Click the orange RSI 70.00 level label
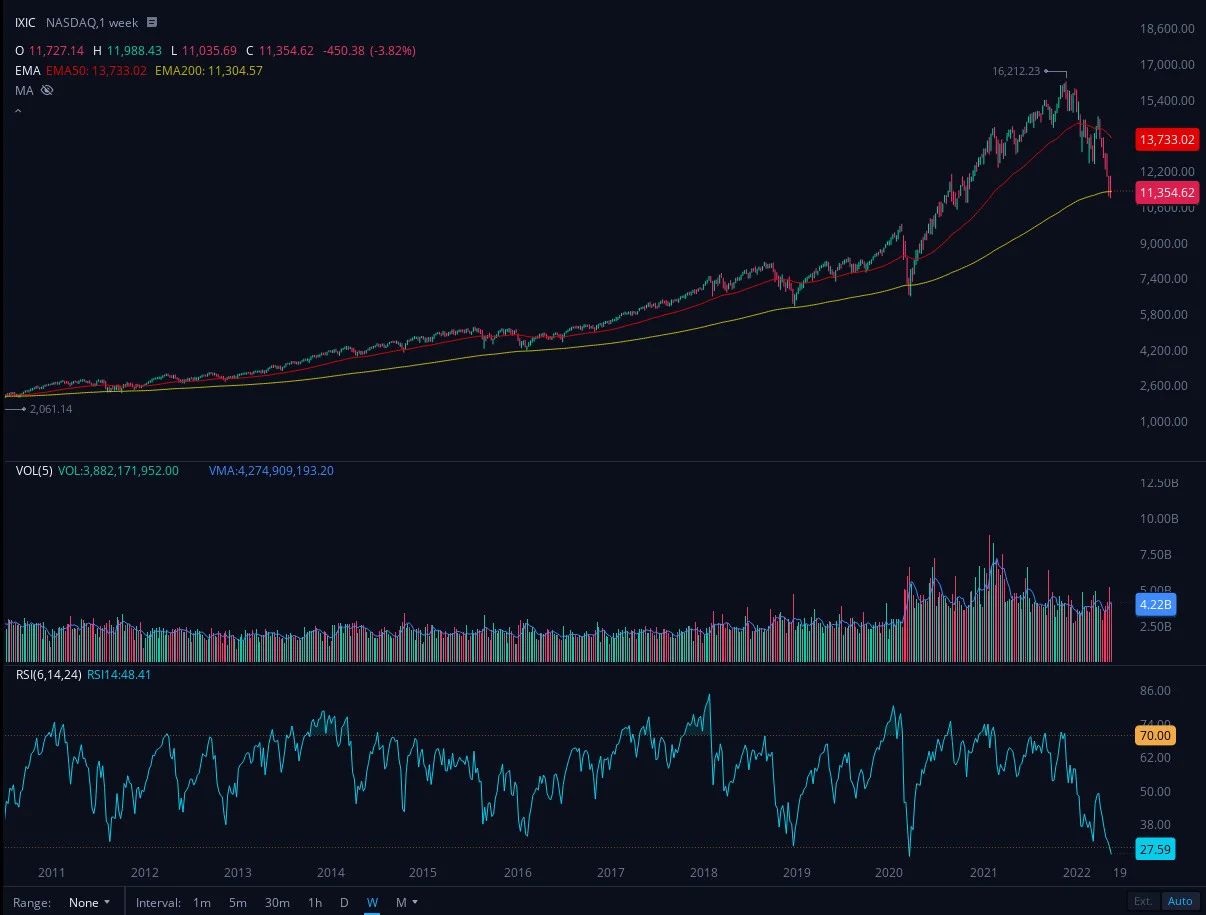The image size is (1206, 915). tap(1155, 735)
